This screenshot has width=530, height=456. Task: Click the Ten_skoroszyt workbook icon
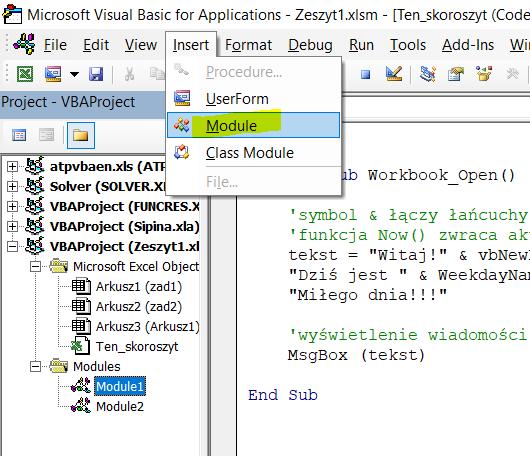point(81,346)
